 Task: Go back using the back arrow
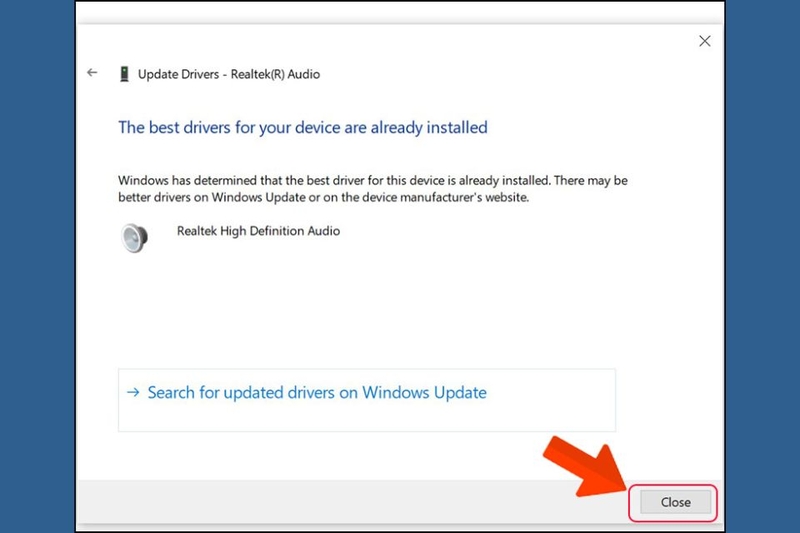click(92, 73)
